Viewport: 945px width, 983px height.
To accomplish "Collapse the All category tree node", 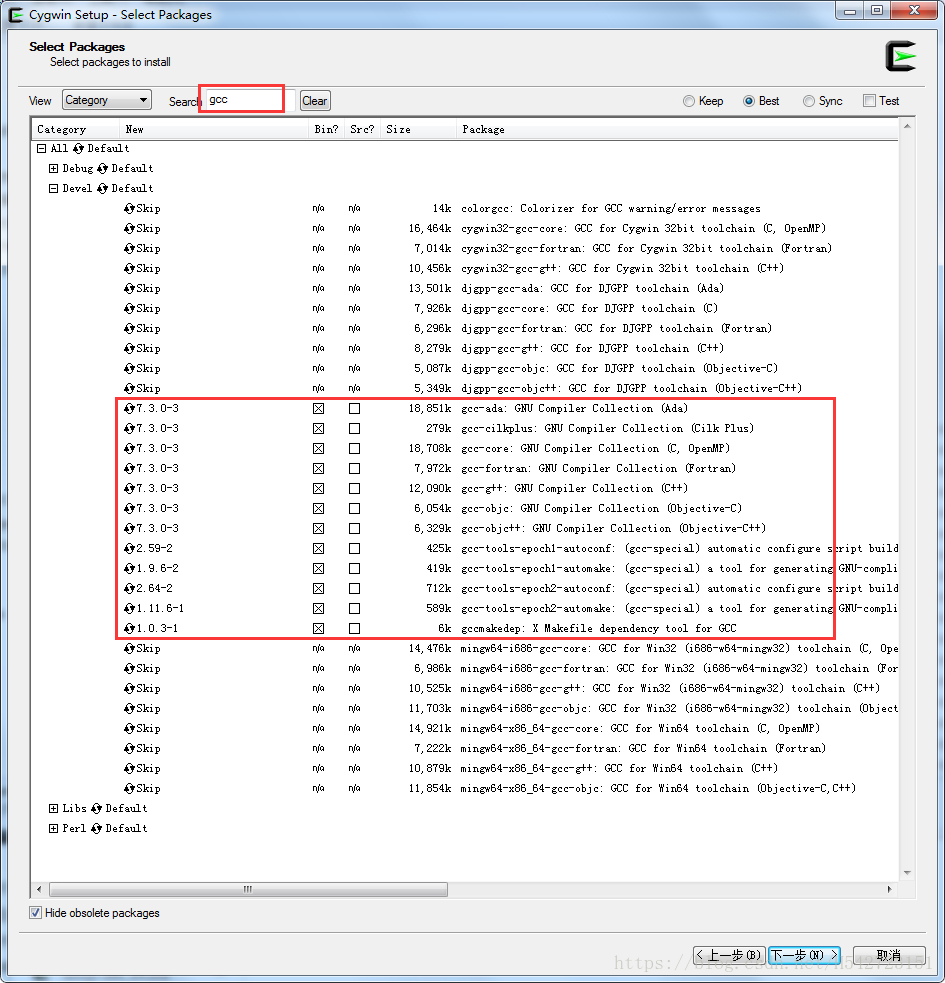I will [x=41, y=149].
